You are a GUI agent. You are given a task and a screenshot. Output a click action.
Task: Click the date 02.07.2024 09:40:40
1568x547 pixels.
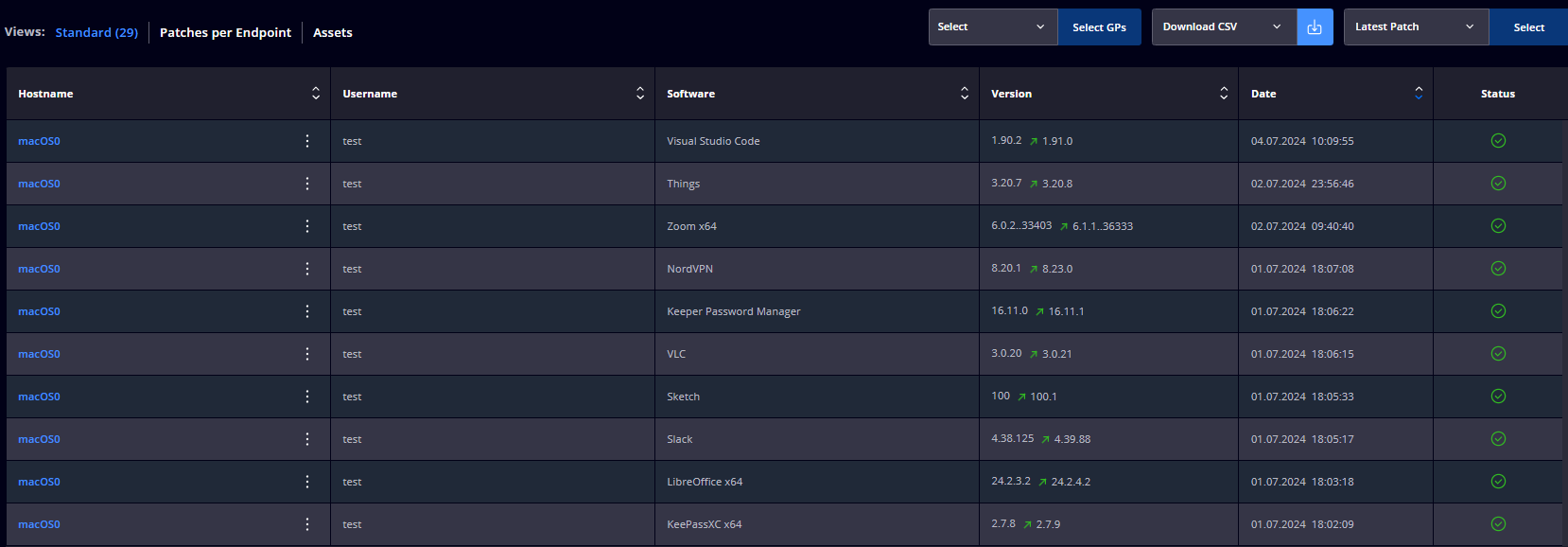click(1302, 226)
